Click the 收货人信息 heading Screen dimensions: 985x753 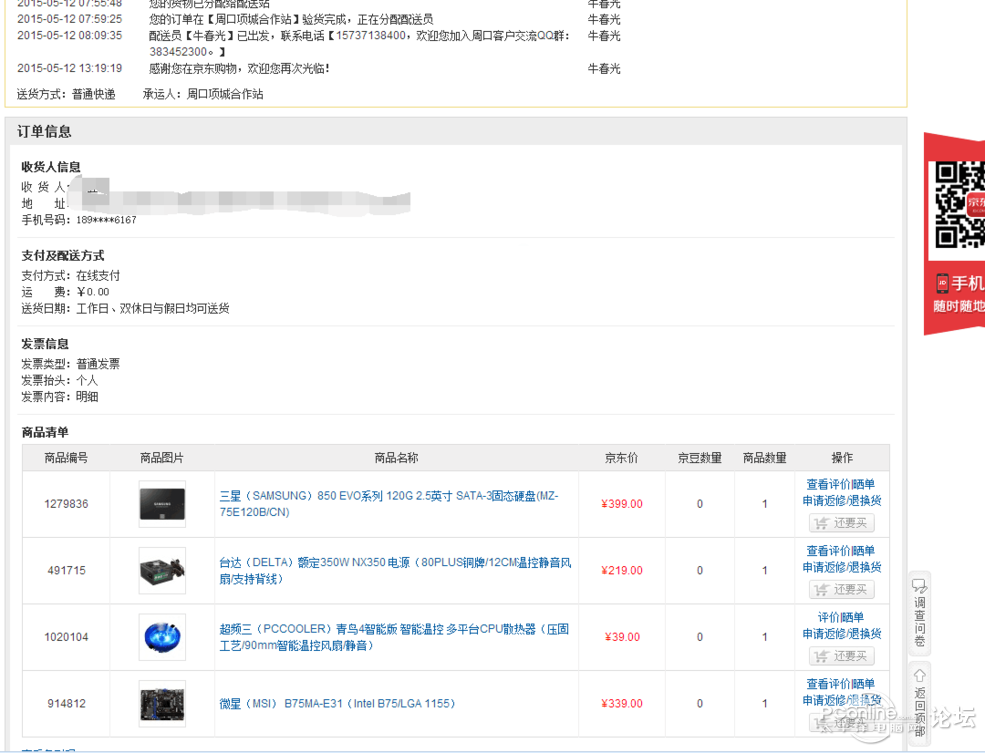pos(51,166)
